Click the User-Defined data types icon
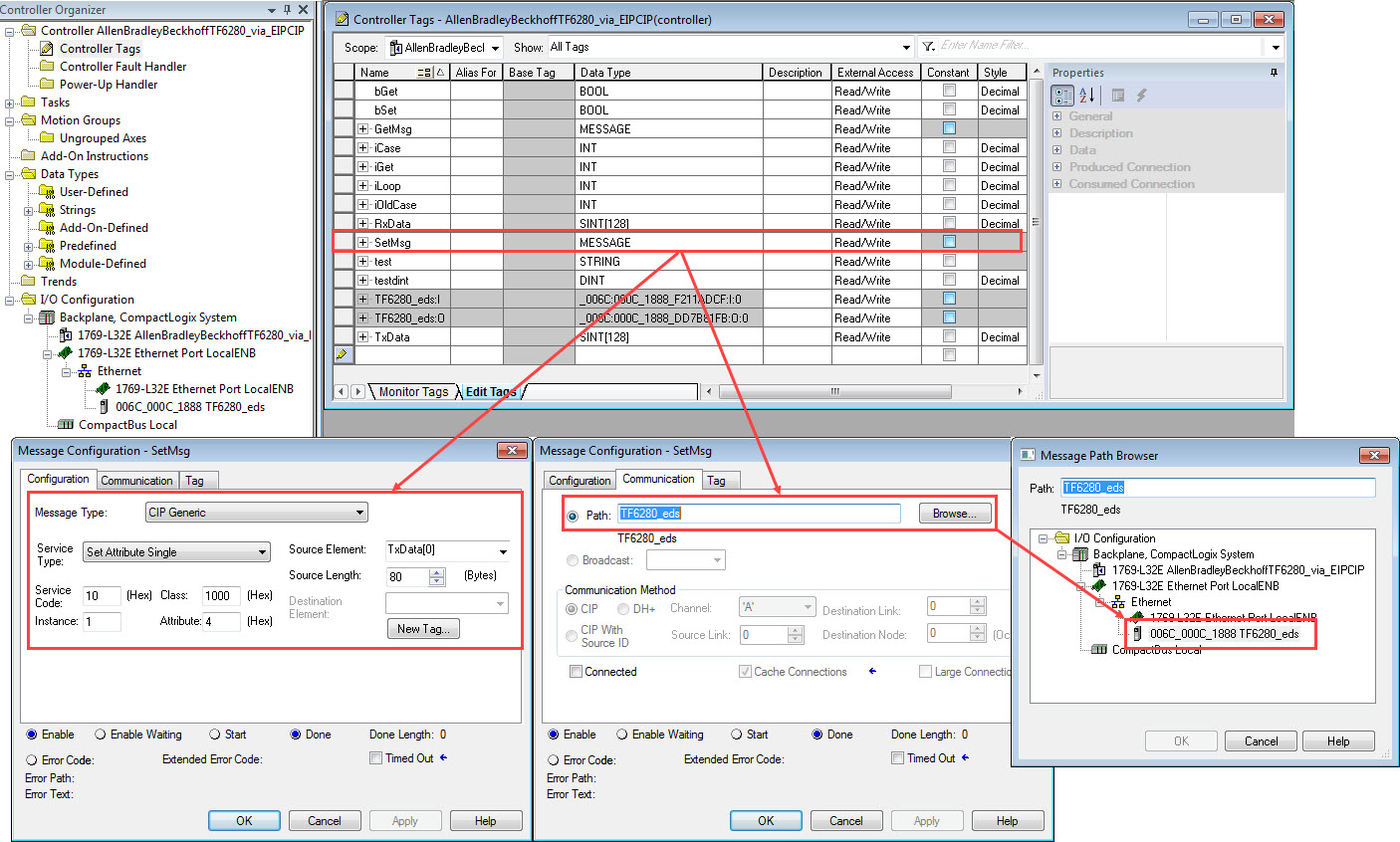 pyautogui.click(x=47, y=191)
